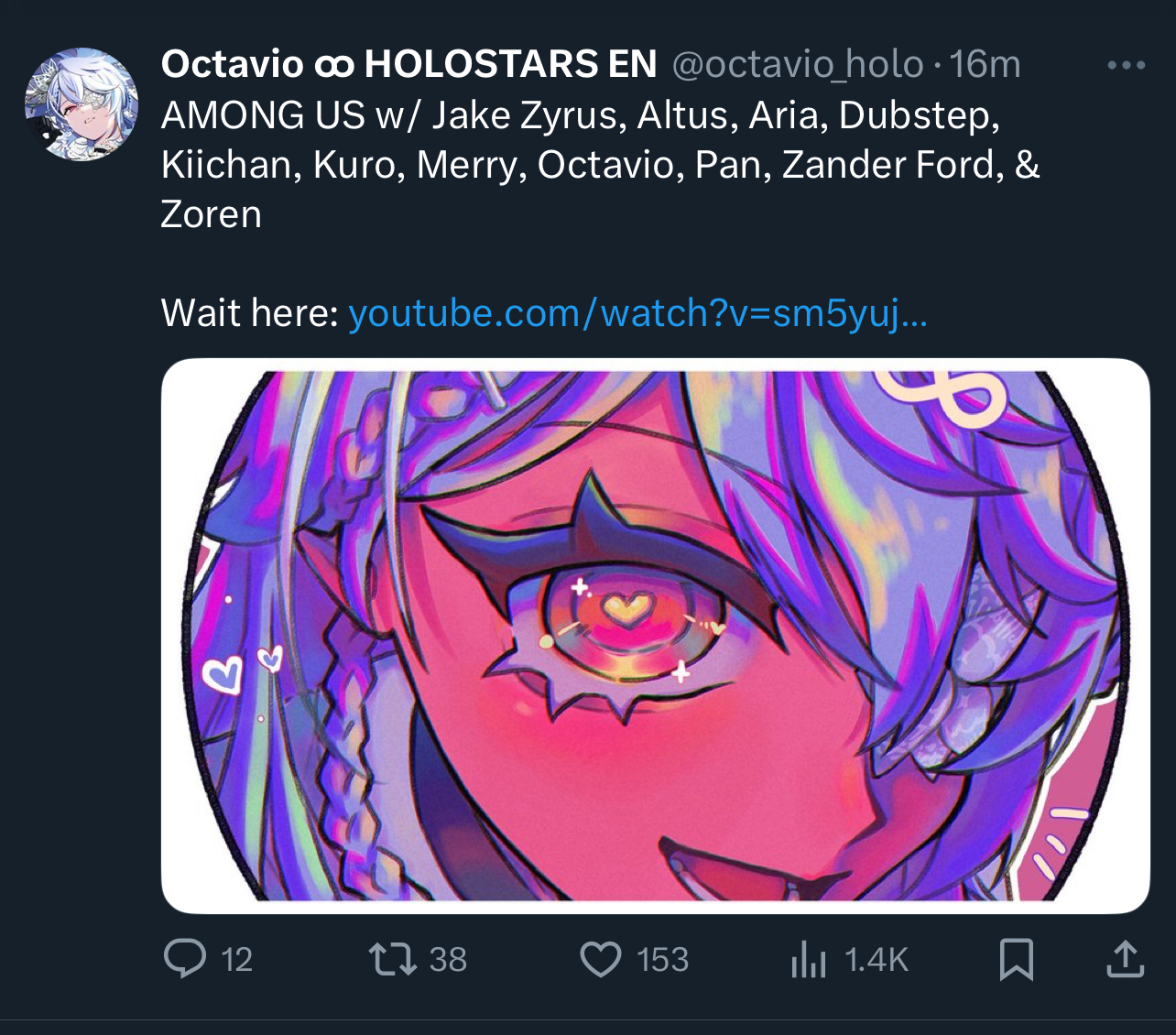The image size is (1176, 1035).
Task: Like the tweet with the heart icon
Action: tap(601, 959)
